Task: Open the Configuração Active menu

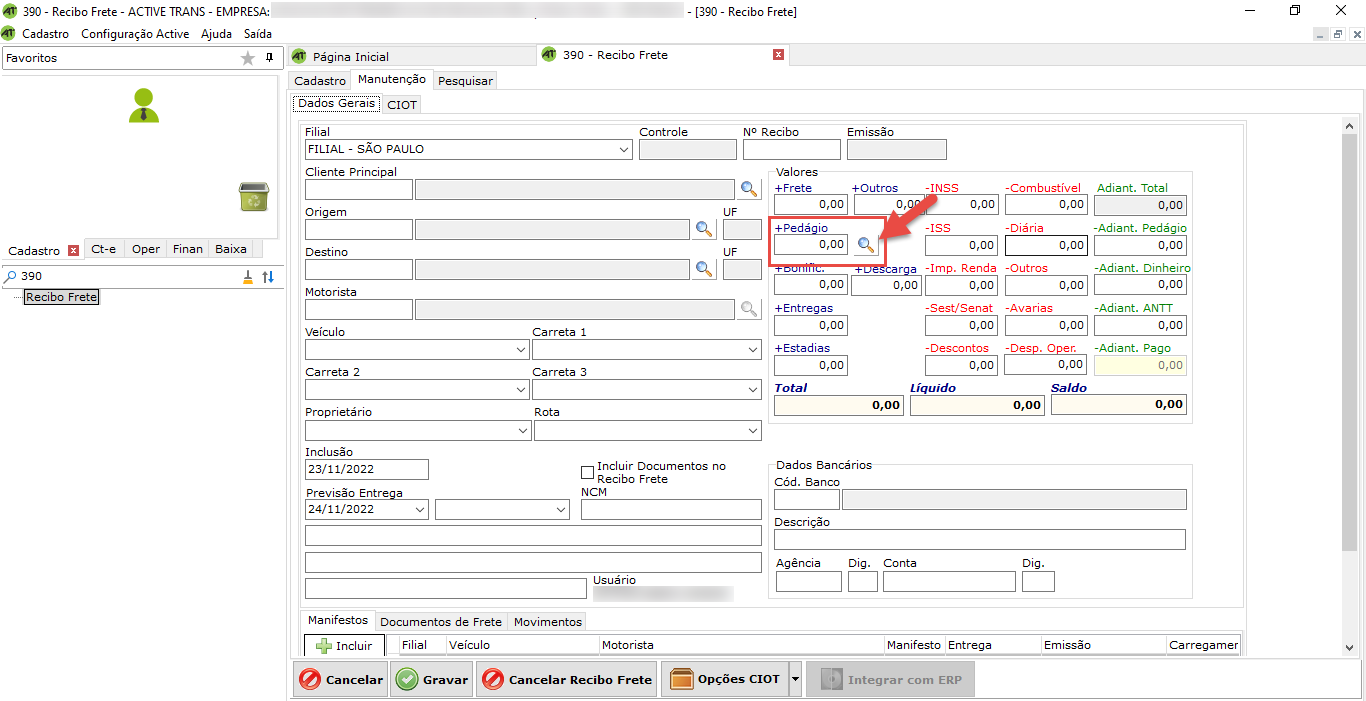Action: pos(135,33)
